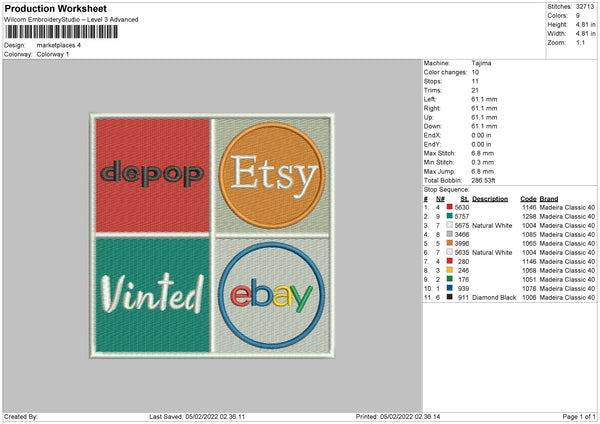Click the design name 'marketplaces 4'
The width and height of the screenshot is (600, 424).
tap(59, 45)
